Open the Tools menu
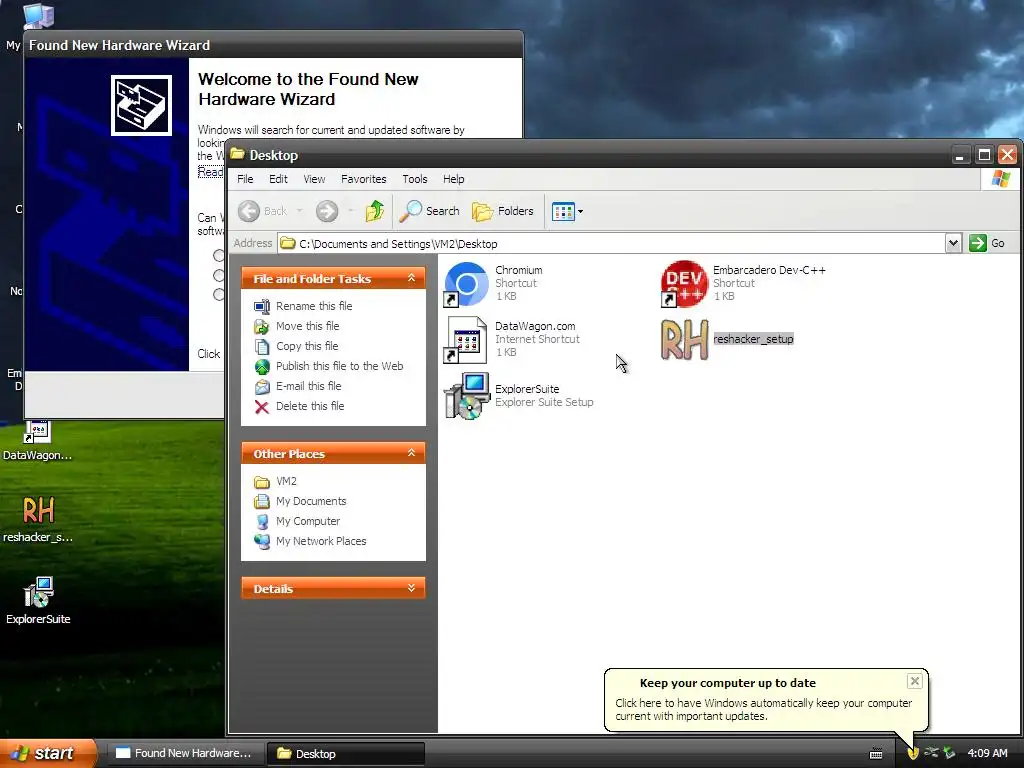 [415, 179]
